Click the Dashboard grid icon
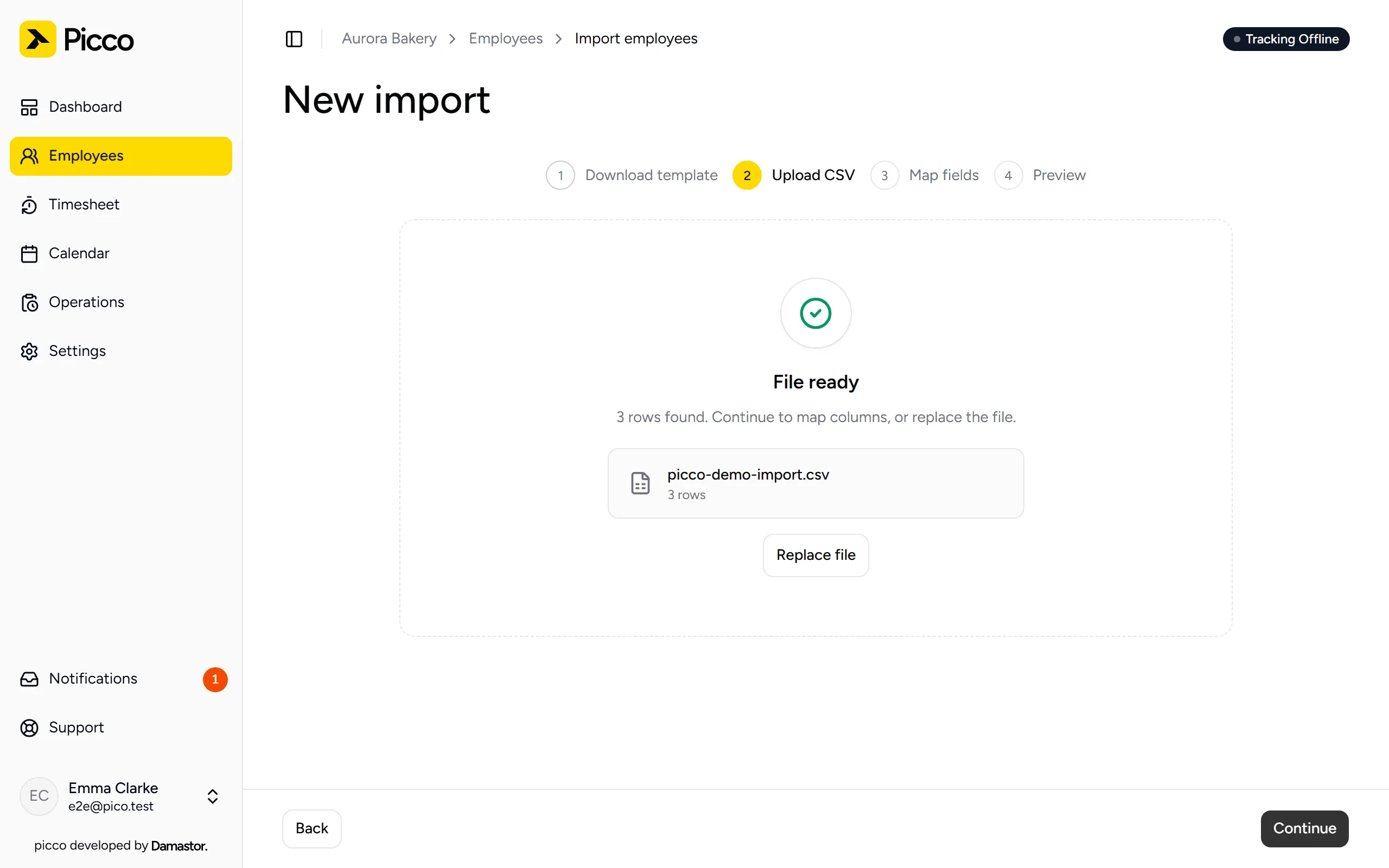 [29, 107]
